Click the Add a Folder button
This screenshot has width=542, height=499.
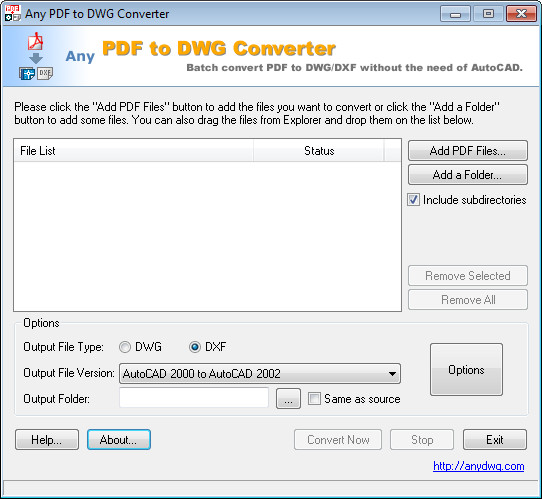tap(467, 175)
